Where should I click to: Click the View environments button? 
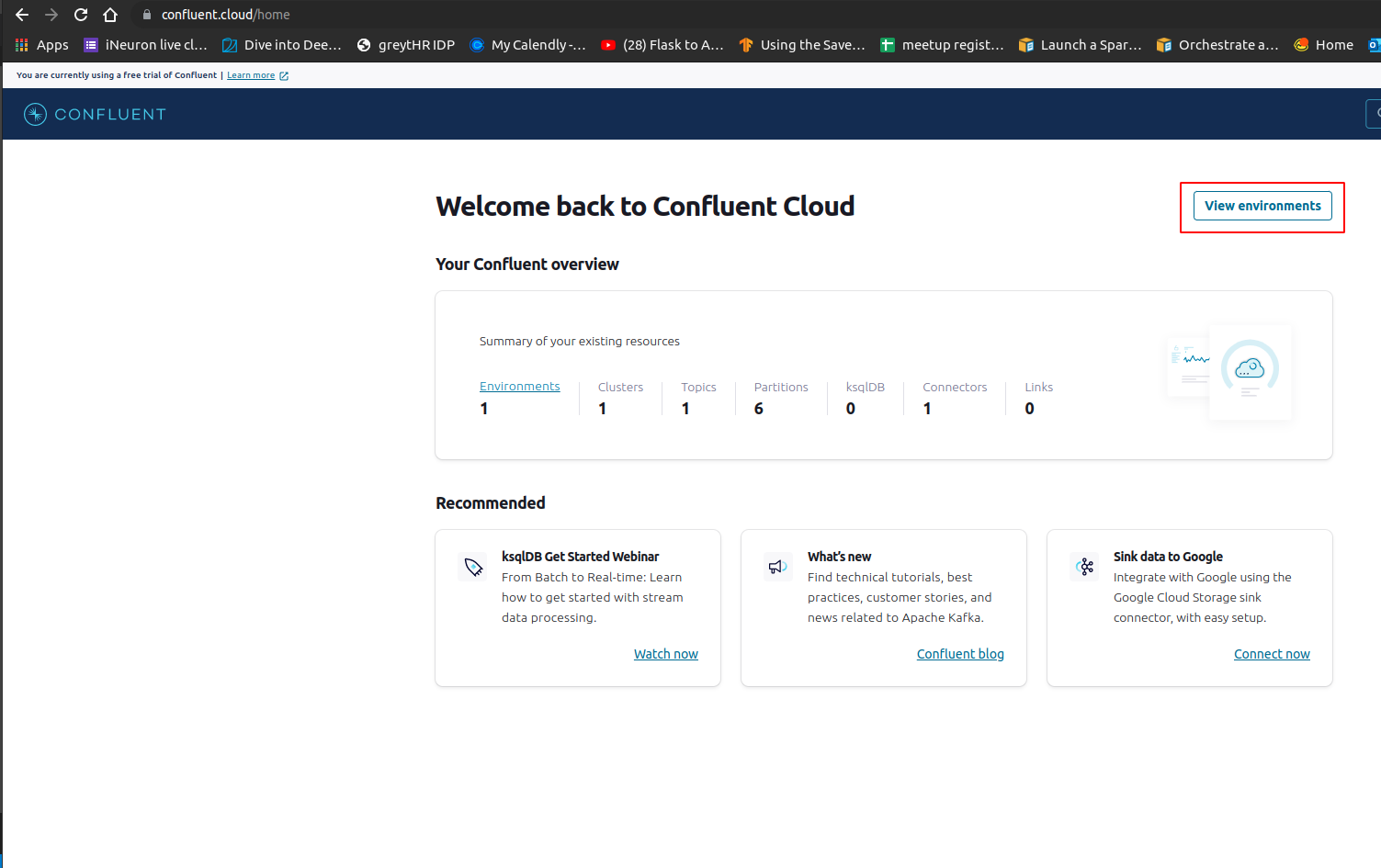click(1262, 206)
